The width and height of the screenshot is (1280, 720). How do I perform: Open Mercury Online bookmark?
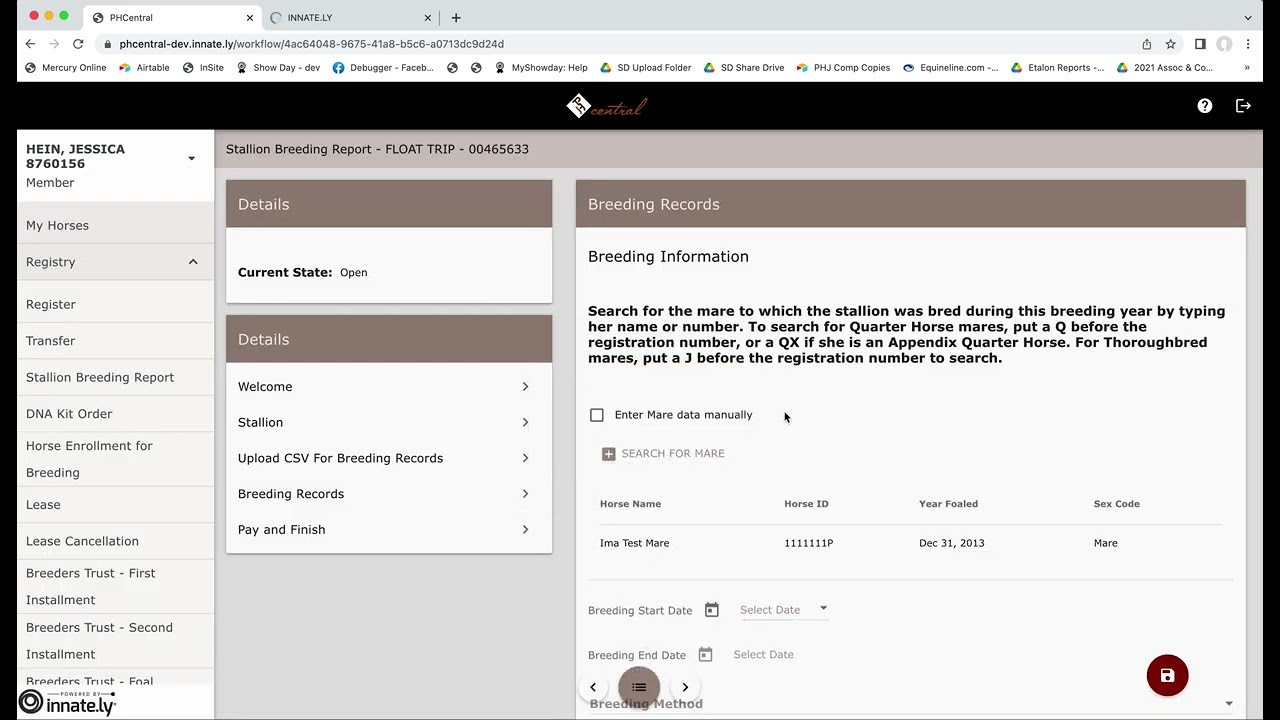point(65,68)
